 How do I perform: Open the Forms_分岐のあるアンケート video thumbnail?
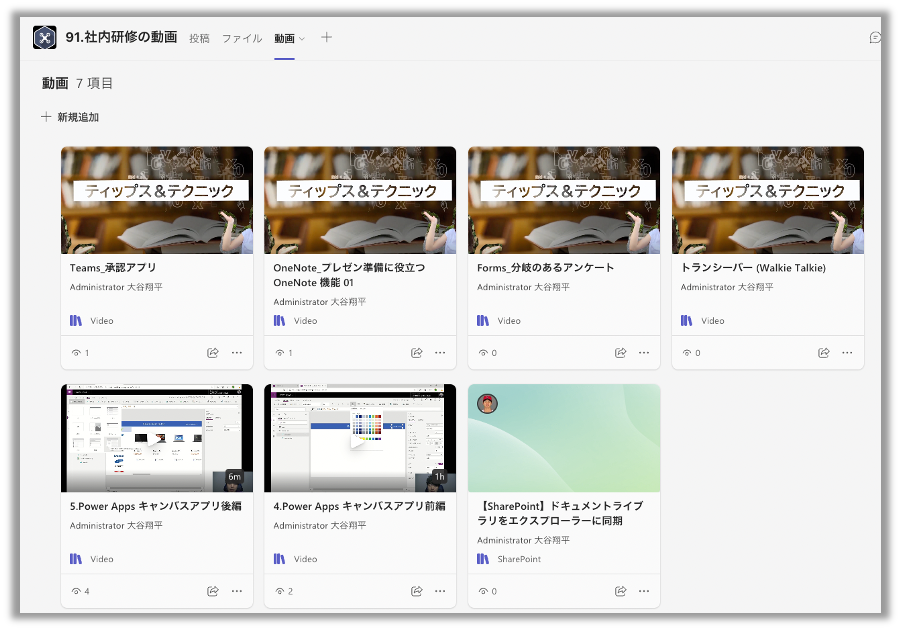click(x=564, y=200)
